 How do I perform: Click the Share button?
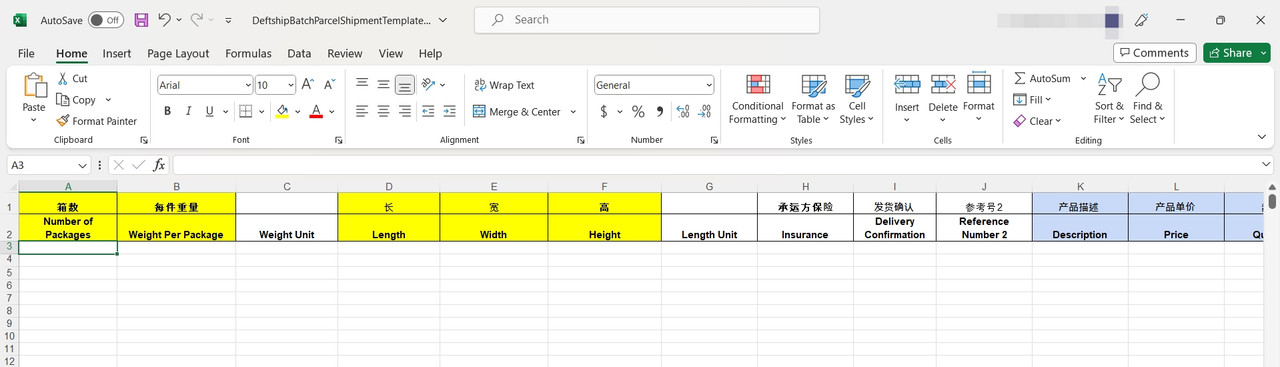pyautogui.click(x=1237, y=53)
